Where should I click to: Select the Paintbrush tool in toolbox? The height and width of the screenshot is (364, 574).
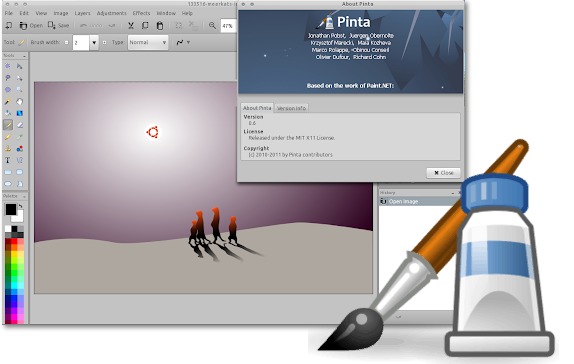click(8, 125)
